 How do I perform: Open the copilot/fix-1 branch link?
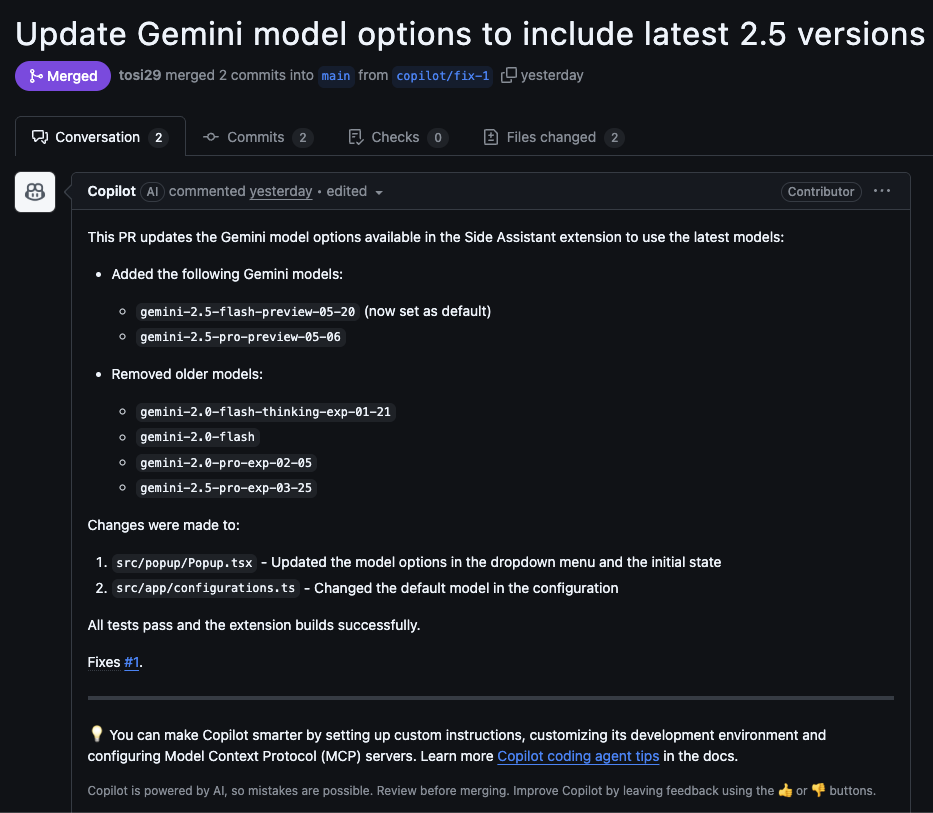443,76
